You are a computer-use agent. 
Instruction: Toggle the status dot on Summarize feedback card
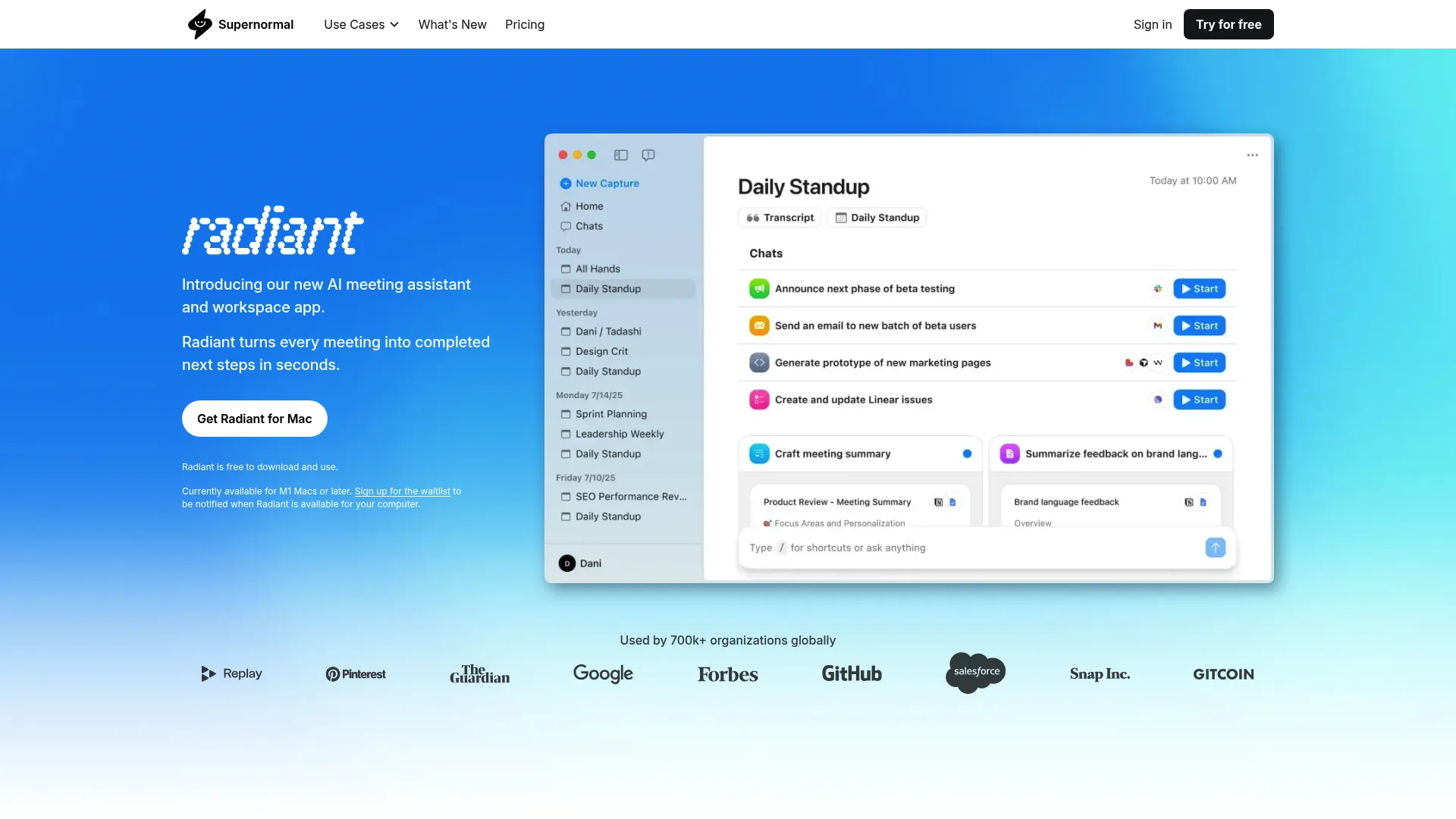coord(1217,453)
